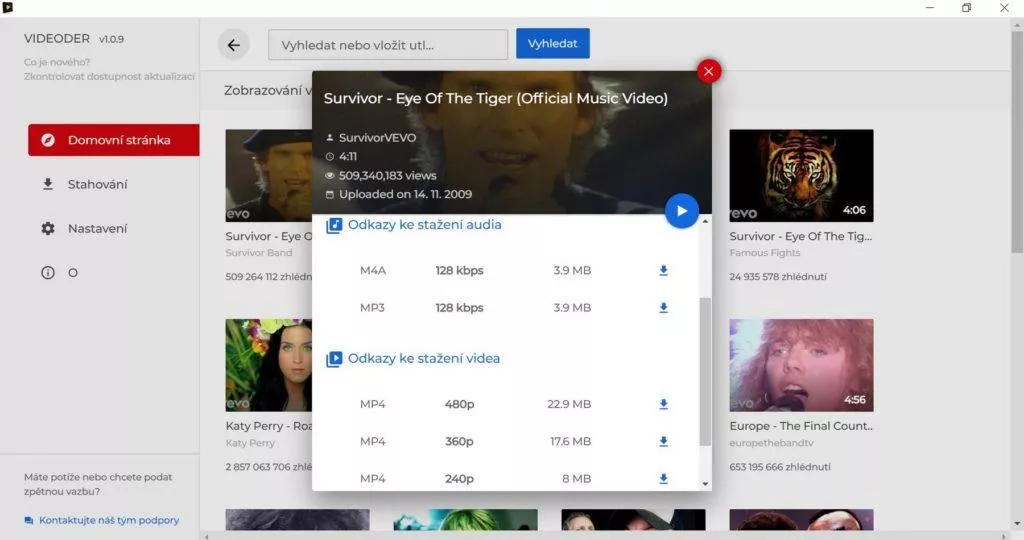Download the MP4 480p video
The image size is (1024, 540).
pyautogui.click(x=663, y=404)
